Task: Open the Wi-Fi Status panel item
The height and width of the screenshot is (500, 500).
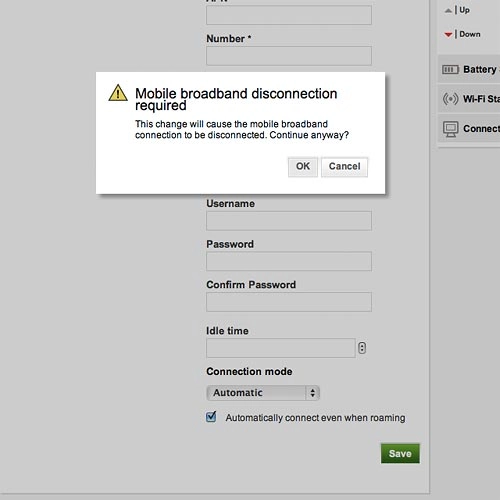Action: 469,99
